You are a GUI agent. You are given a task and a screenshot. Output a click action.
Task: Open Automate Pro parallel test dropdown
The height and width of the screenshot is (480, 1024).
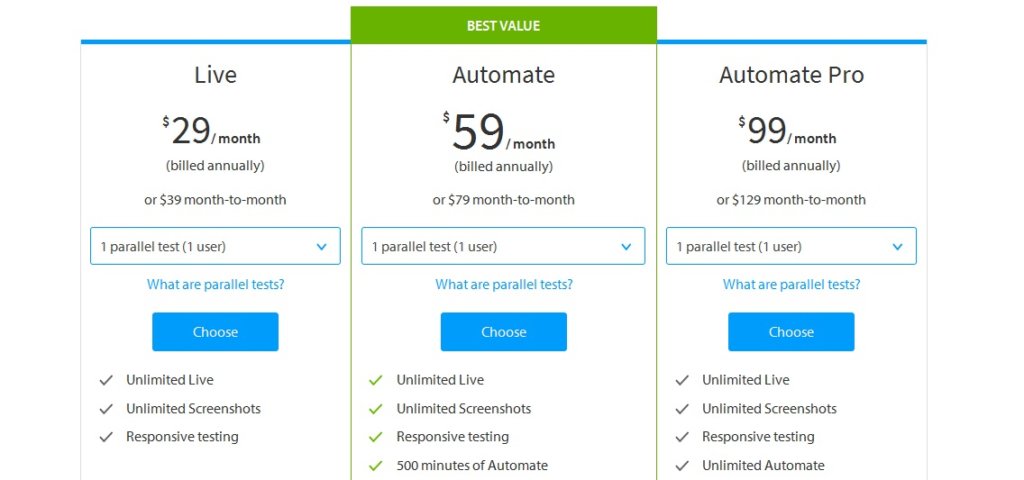[x=791, y=246]
